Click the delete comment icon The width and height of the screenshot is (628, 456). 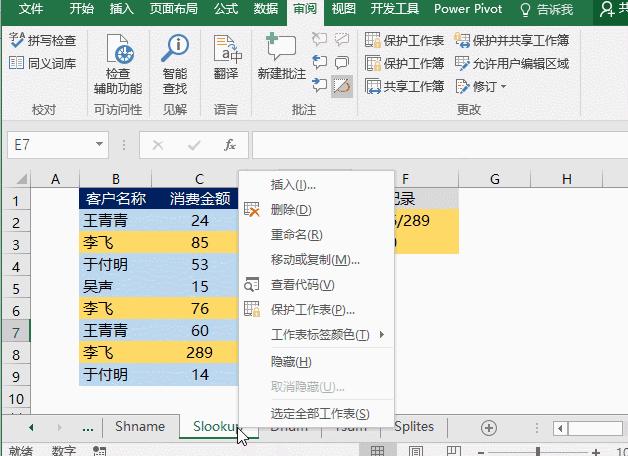point(319,39)
